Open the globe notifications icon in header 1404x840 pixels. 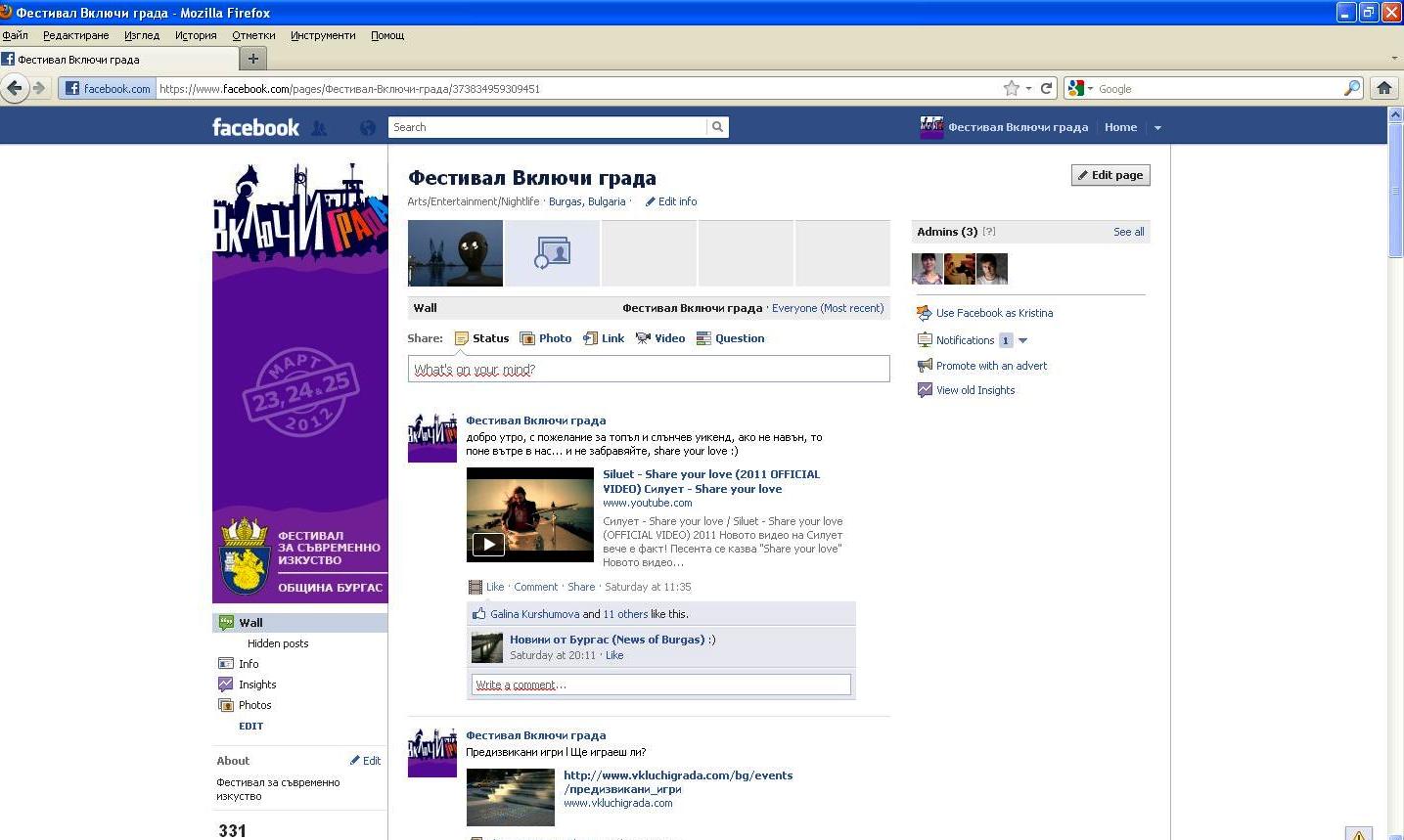pyautogui.click(x=368, y=127)
